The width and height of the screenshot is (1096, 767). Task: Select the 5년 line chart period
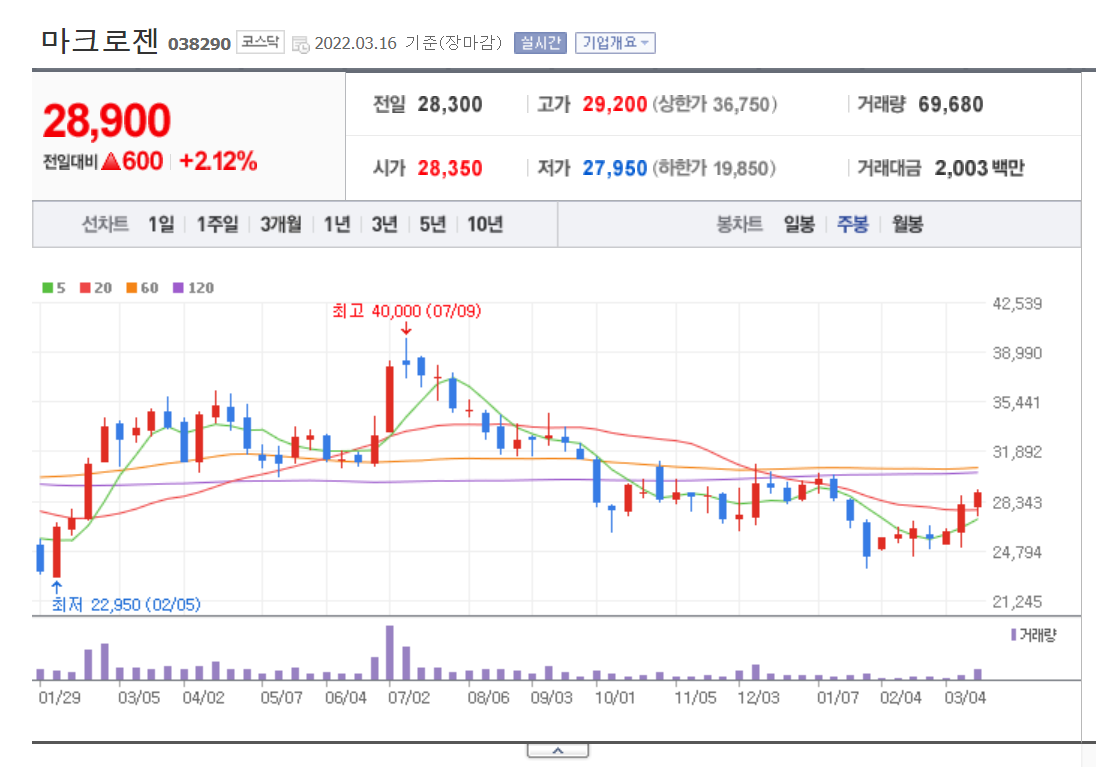tap(433, 224)
